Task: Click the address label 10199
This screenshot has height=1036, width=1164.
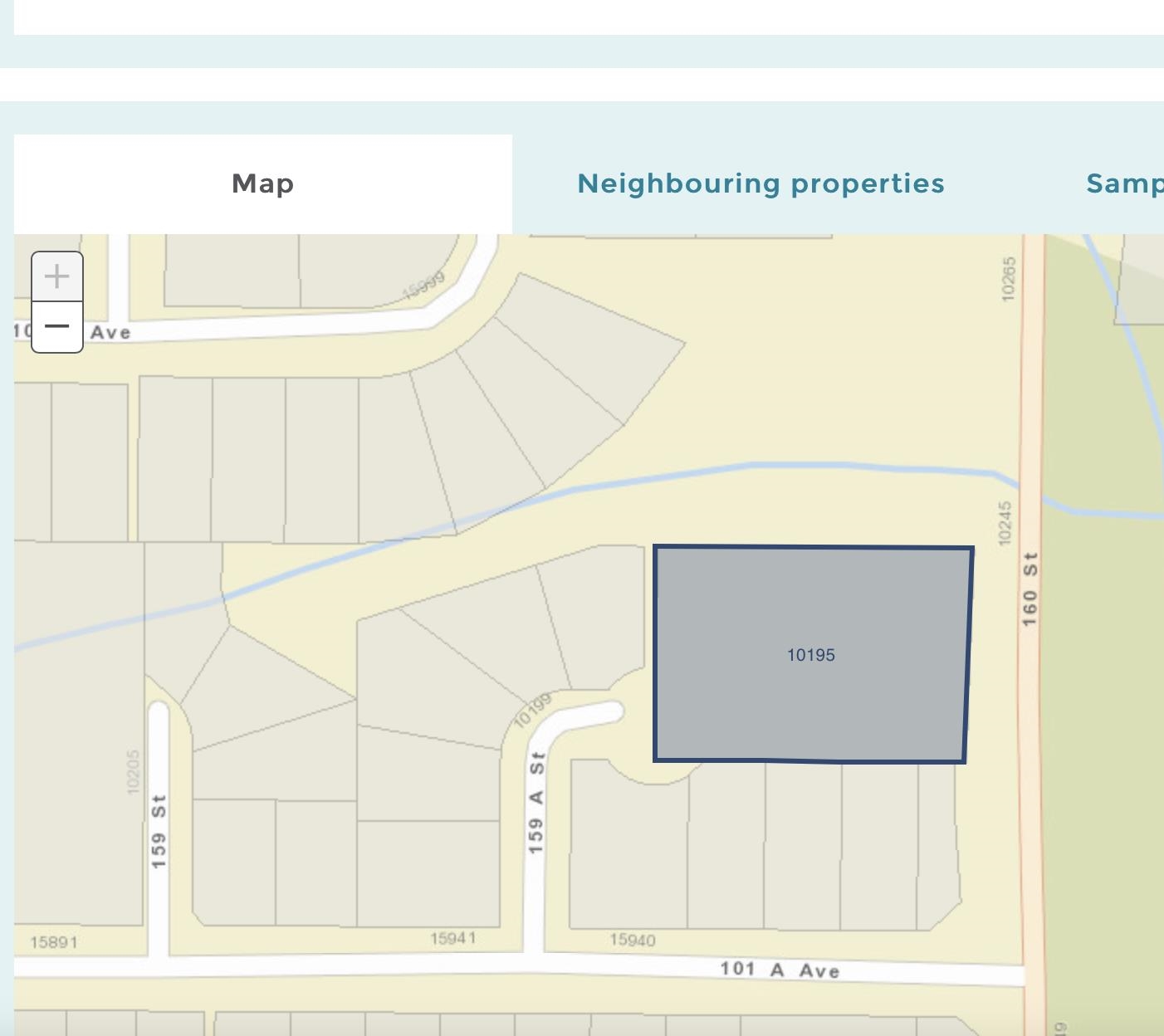Action: 532,711
